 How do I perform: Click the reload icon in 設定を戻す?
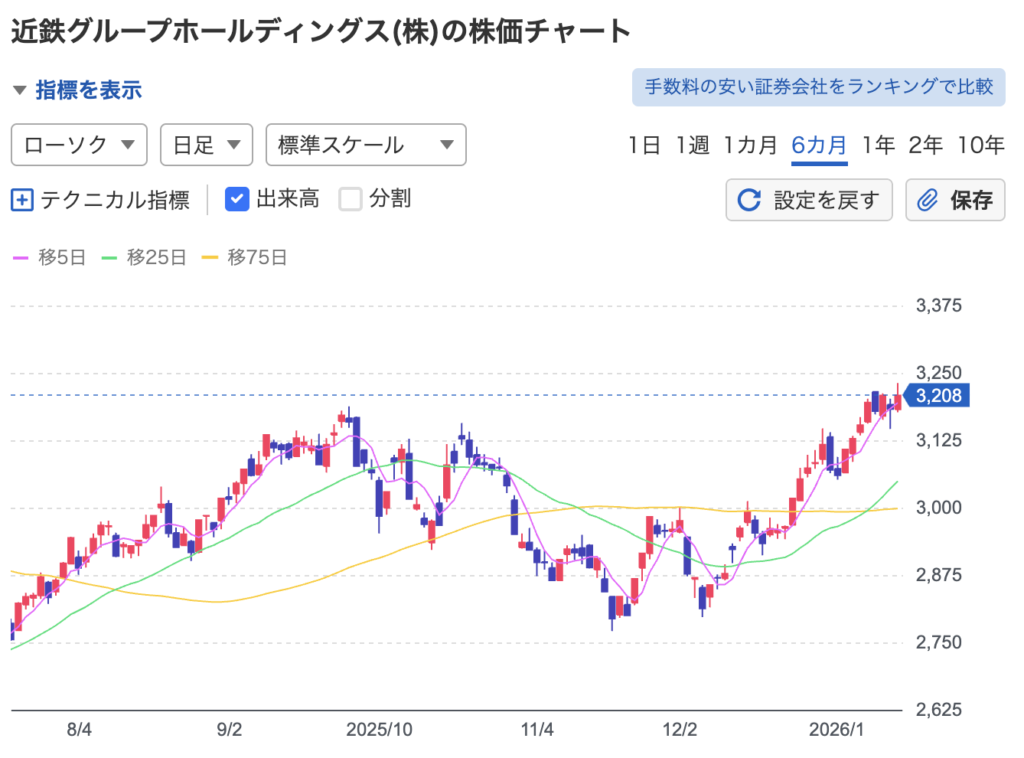pos(748,200)
